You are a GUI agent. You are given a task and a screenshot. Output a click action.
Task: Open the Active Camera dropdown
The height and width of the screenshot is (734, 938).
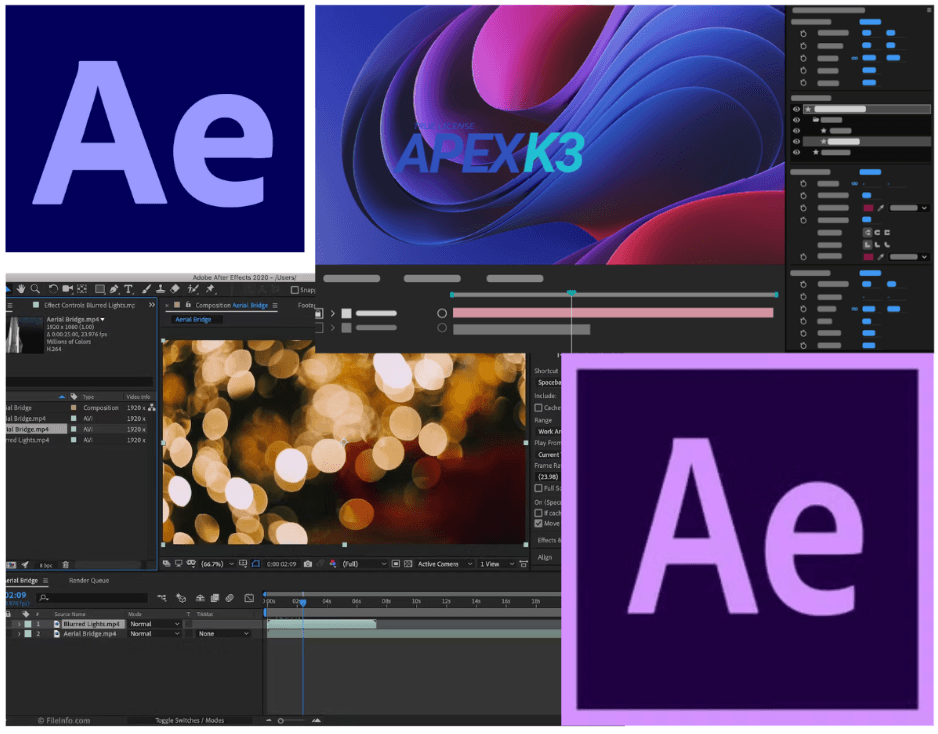point(445,564)
